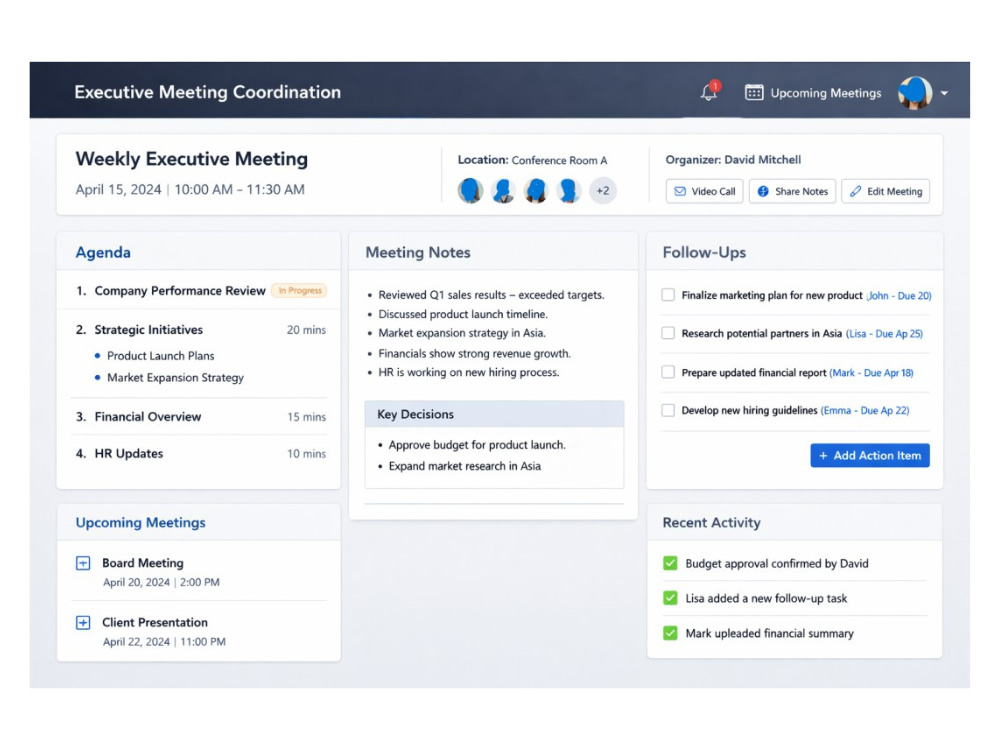Check Prepare updated financial report

point(668,372)
